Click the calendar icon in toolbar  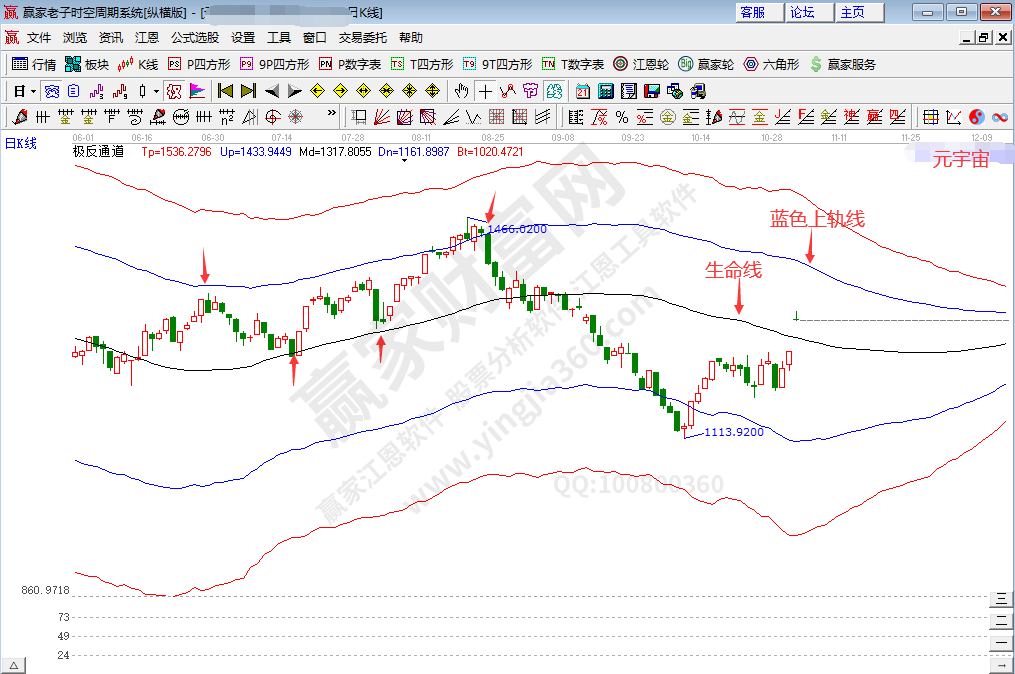pos(583,91)
